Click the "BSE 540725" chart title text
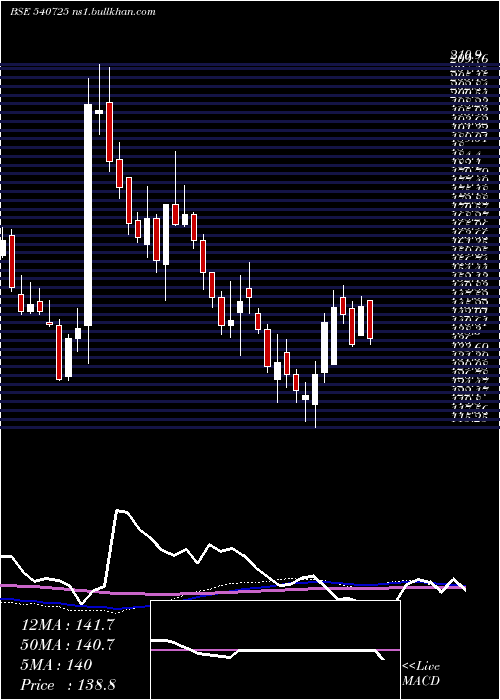 [39, 12]
